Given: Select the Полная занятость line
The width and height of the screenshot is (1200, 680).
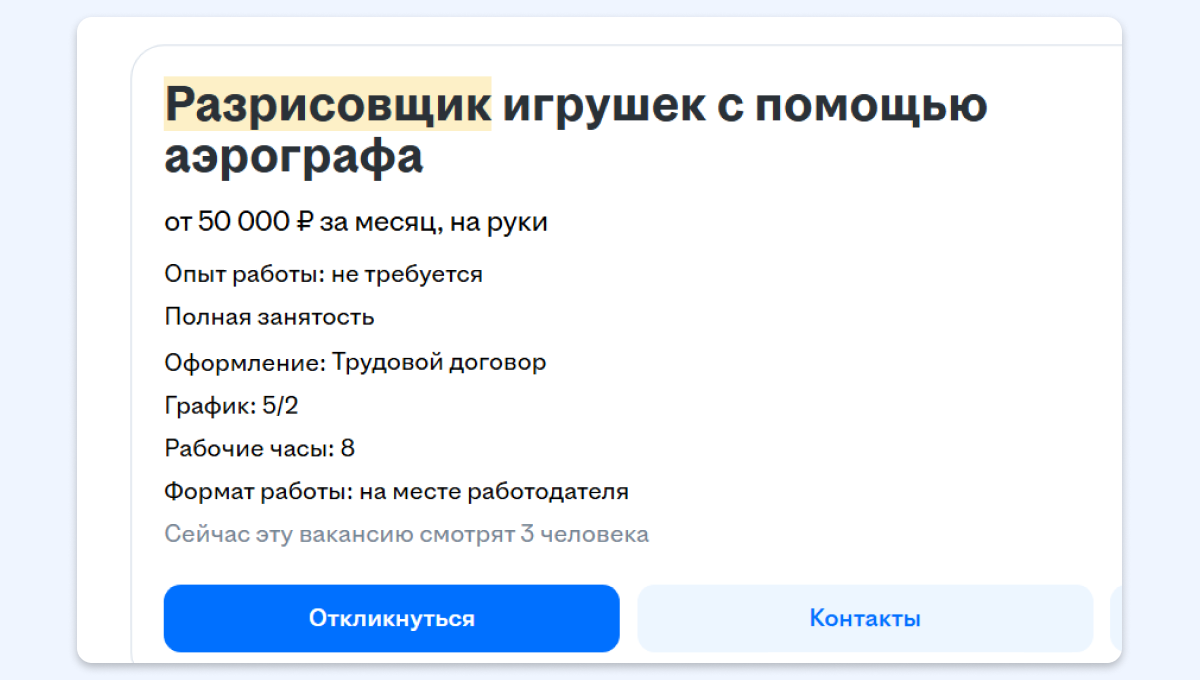Looking at the screenshot, I should (x=269, y=318).
